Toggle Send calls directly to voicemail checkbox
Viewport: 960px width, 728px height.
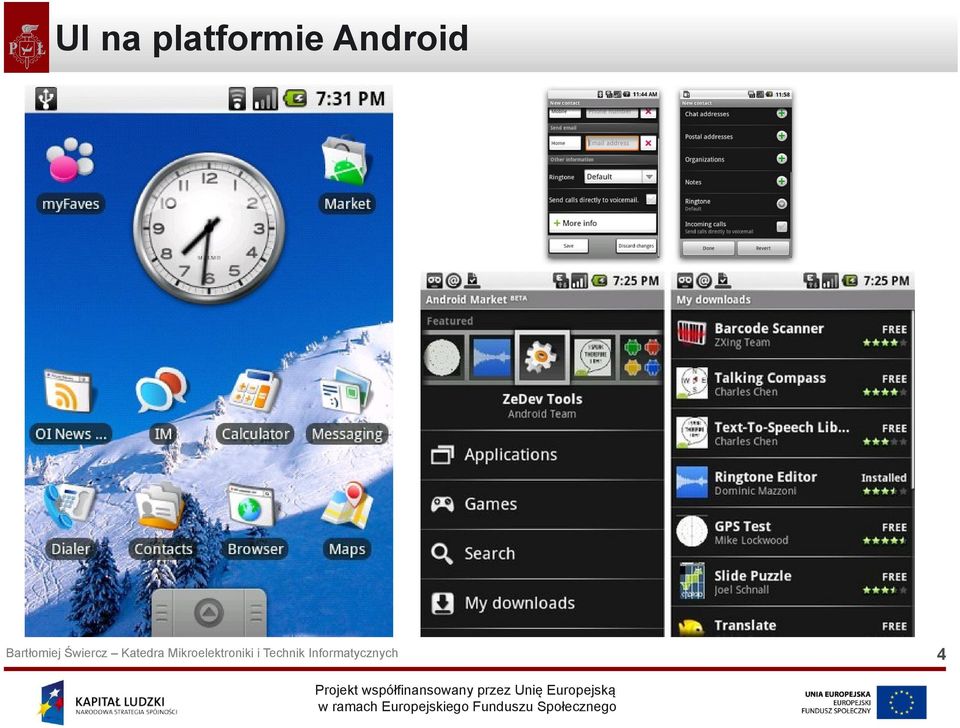click(x=651, y=200)
